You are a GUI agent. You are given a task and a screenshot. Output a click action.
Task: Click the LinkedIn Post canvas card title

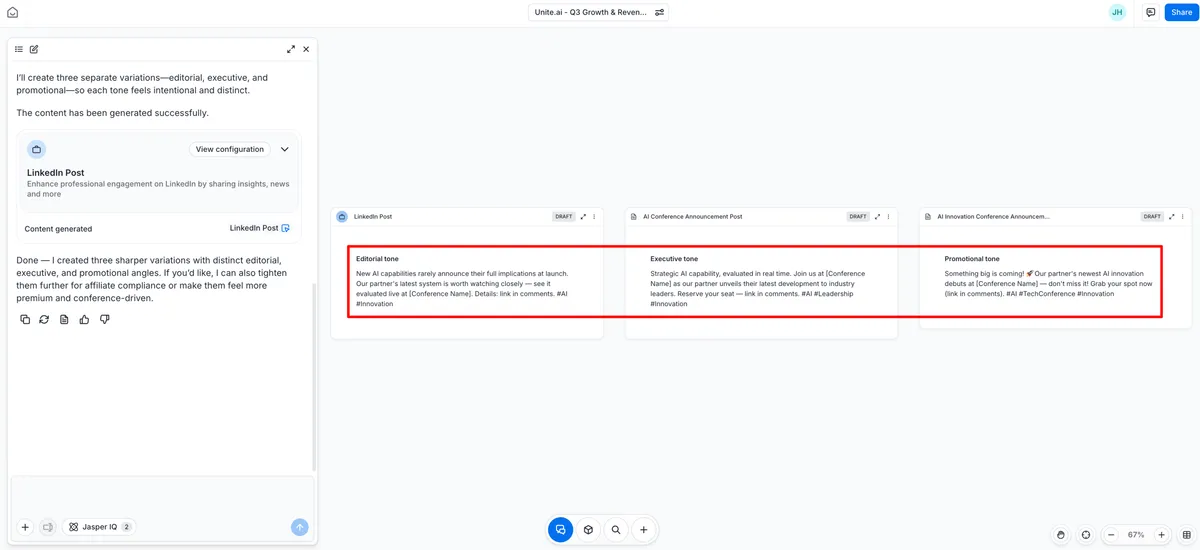click(373, 216)
